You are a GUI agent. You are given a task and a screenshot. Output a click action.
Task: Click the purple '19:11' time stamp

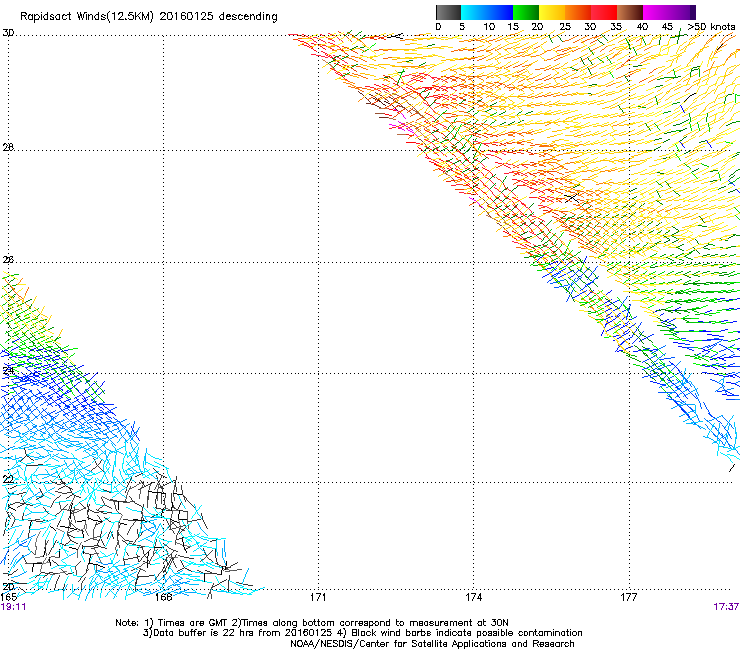(x=13, y=607)
